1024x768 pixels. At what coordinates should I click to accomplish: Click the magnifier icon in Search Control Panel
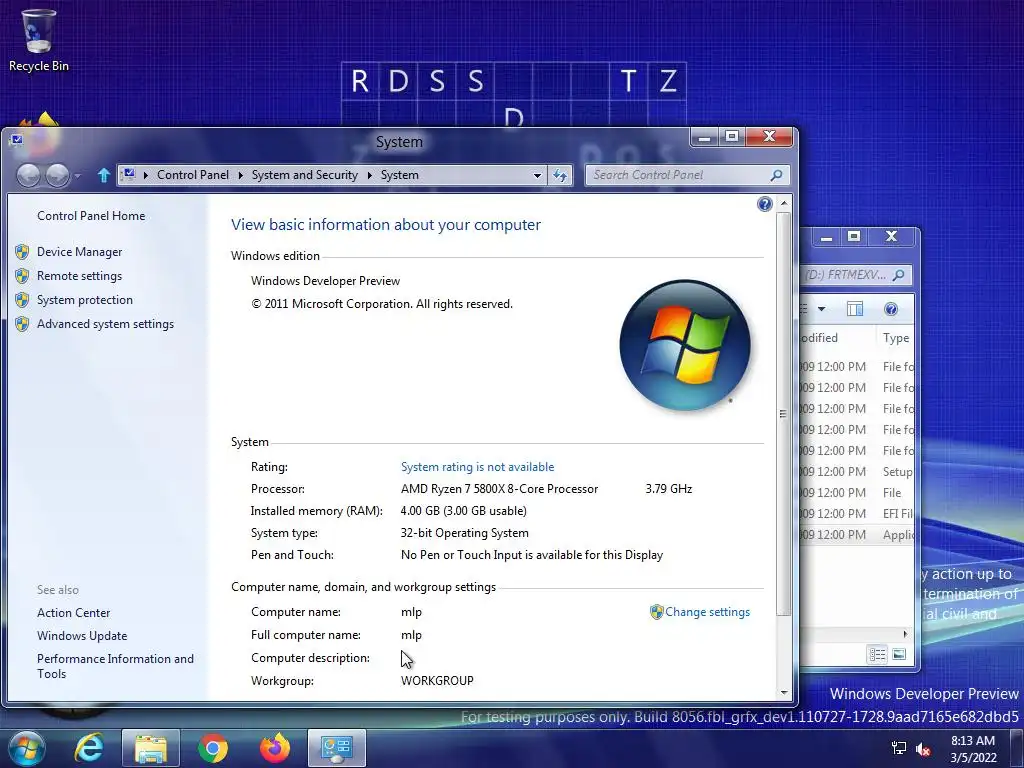tap(776, 175)
